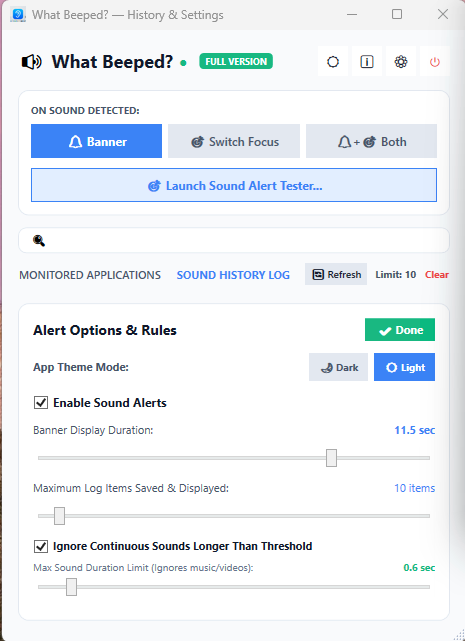Choose the Banner alert mode
This screenshot has height=641, width=465.
(x=97, y=141)
